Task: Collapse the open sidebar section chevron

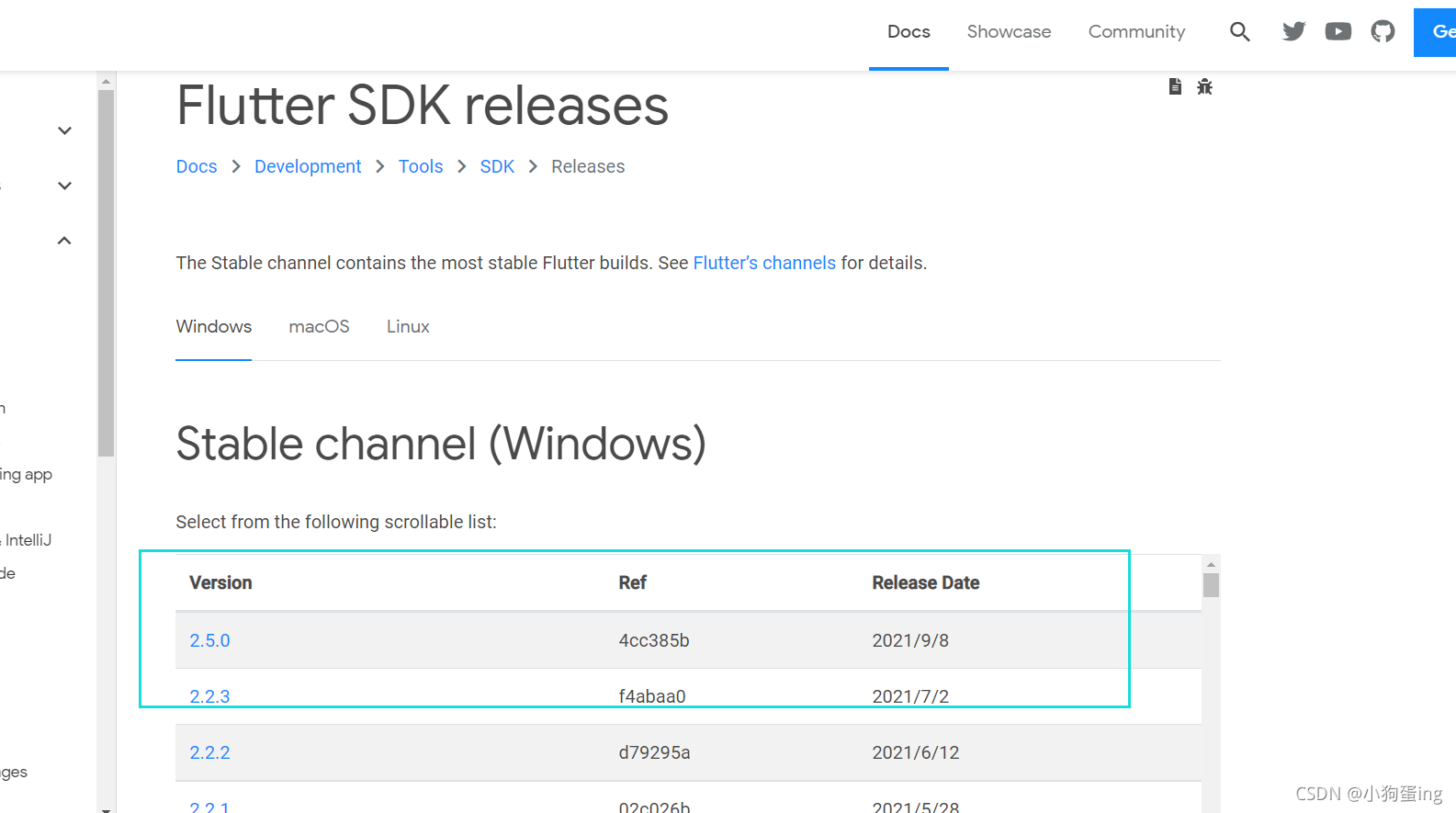Action: [x=64, y=241]
